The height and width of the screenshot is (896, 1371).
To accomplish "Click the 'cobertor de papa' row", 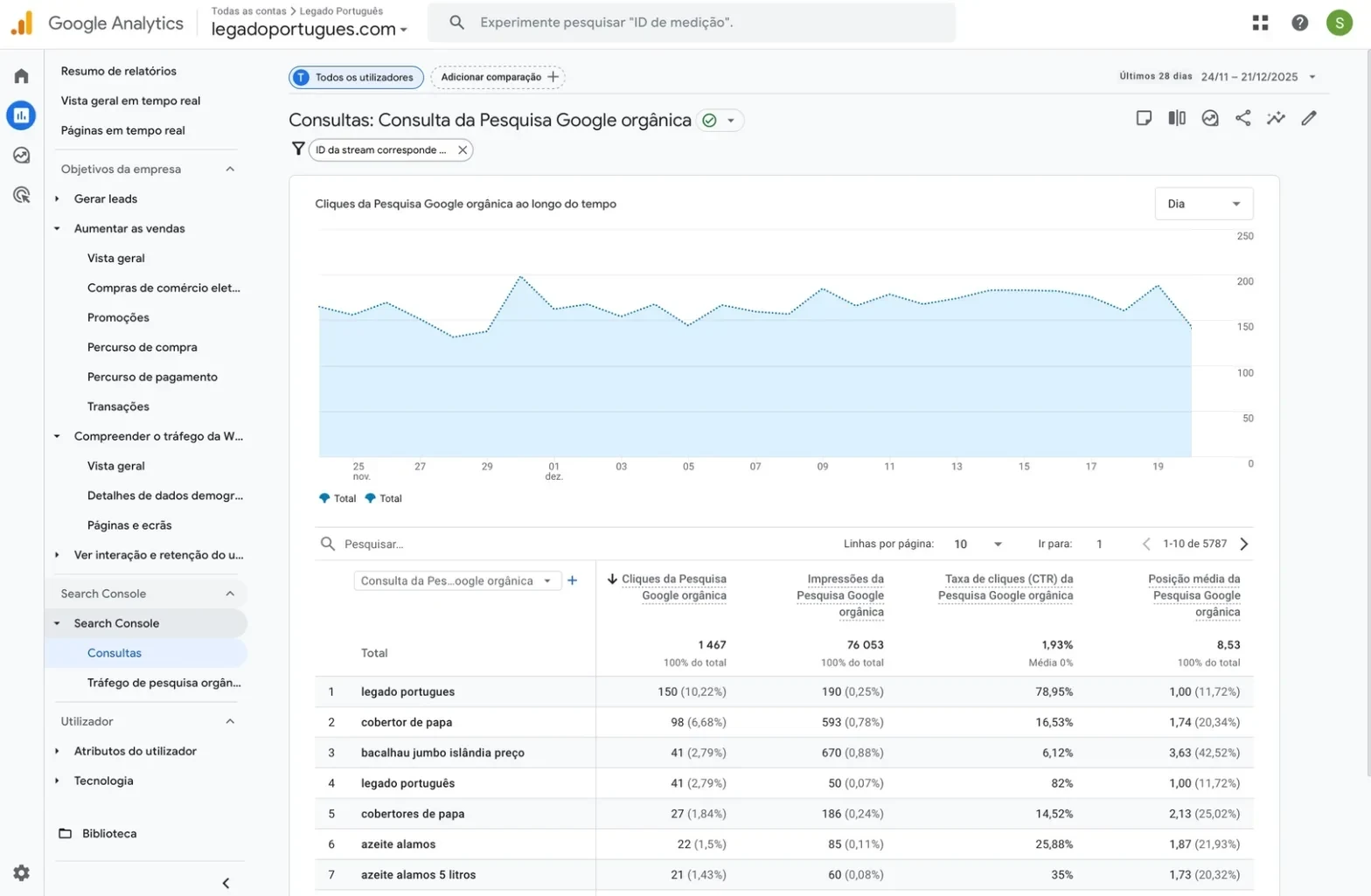I will coord(783,722).
